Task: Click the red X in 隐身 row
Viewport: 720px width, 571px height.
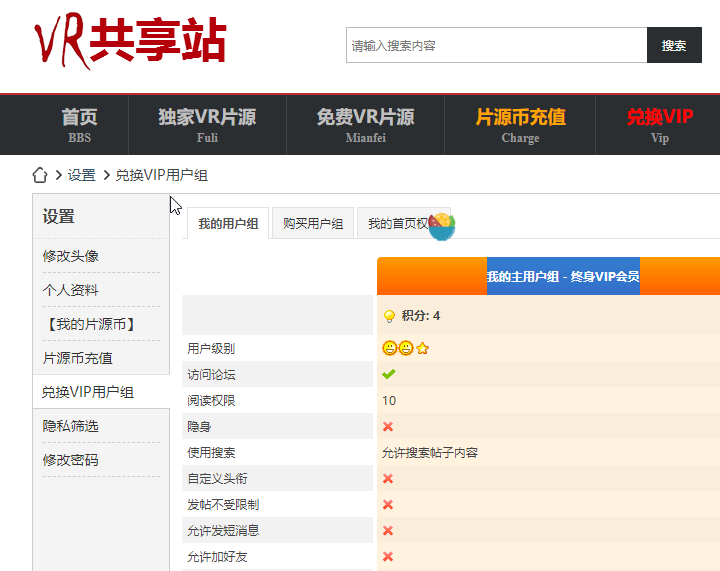Action: (x=388, y=426)
